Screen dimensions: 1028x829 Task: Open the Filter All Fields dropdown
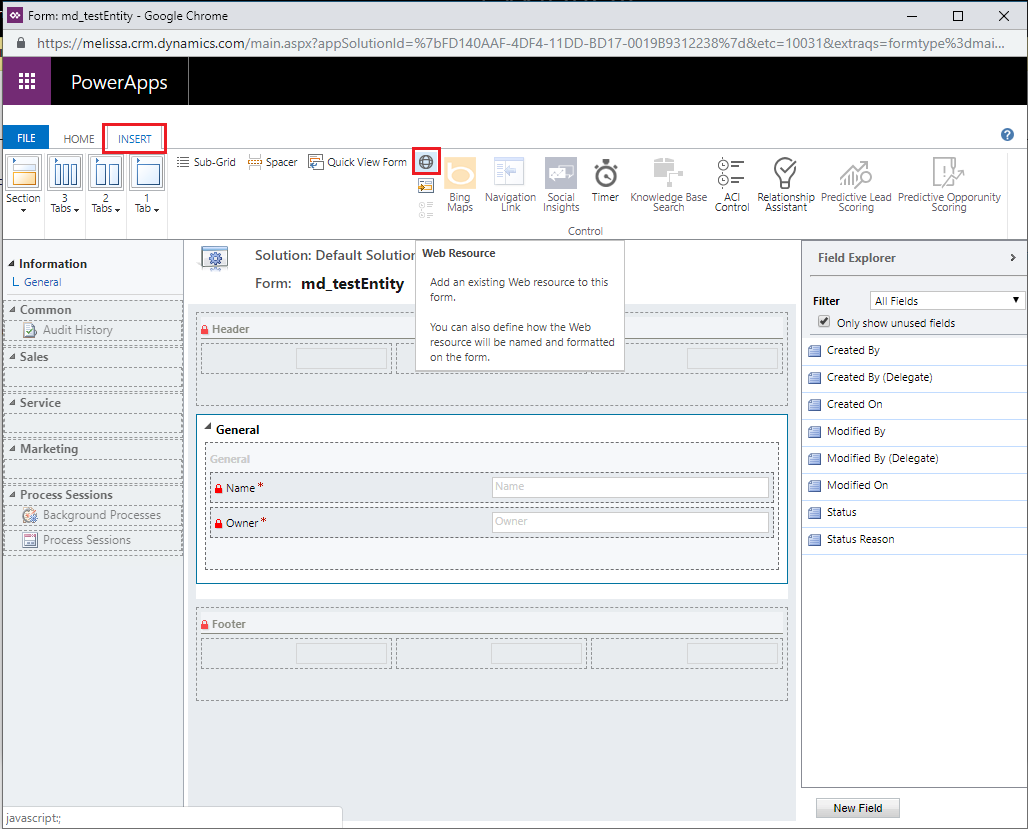click(x=947, y=300)
